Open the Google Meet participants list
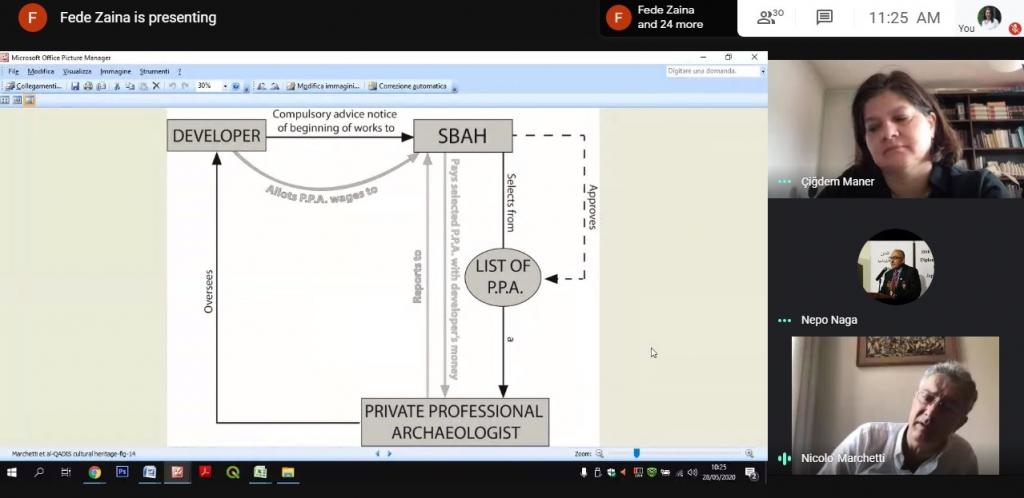 point(769,17)
